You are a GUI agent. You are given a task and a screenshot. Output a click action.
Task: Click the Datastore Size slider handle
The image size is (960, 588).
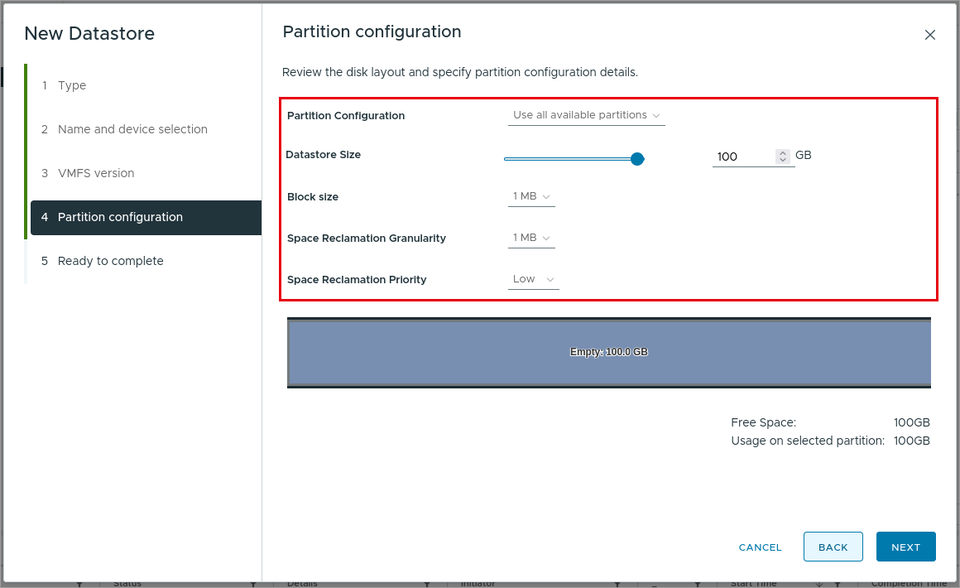[x=637, y=159]
